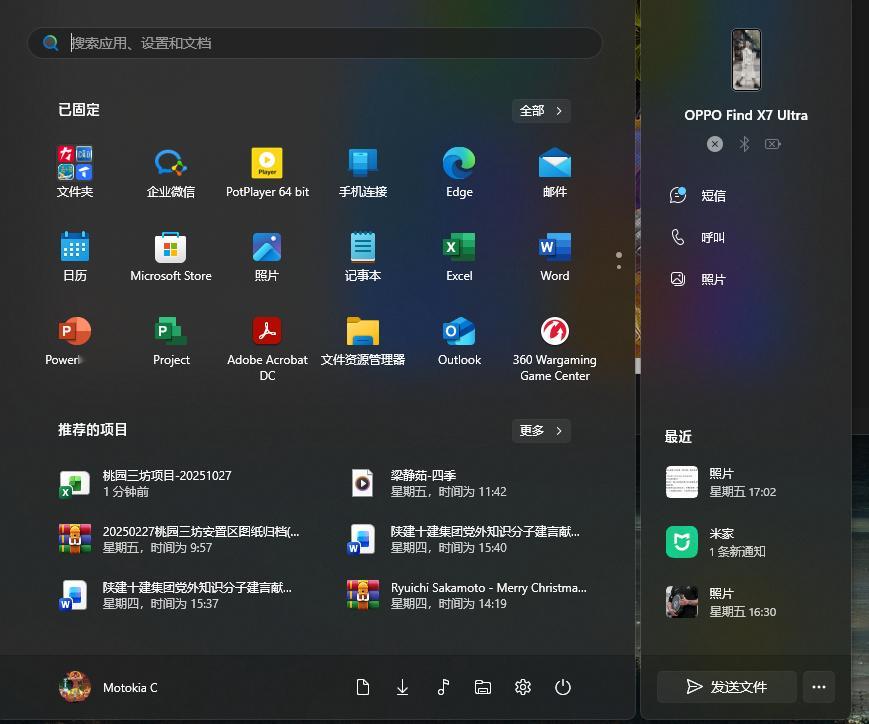Click 发送文件 send files button

point(727,687)
